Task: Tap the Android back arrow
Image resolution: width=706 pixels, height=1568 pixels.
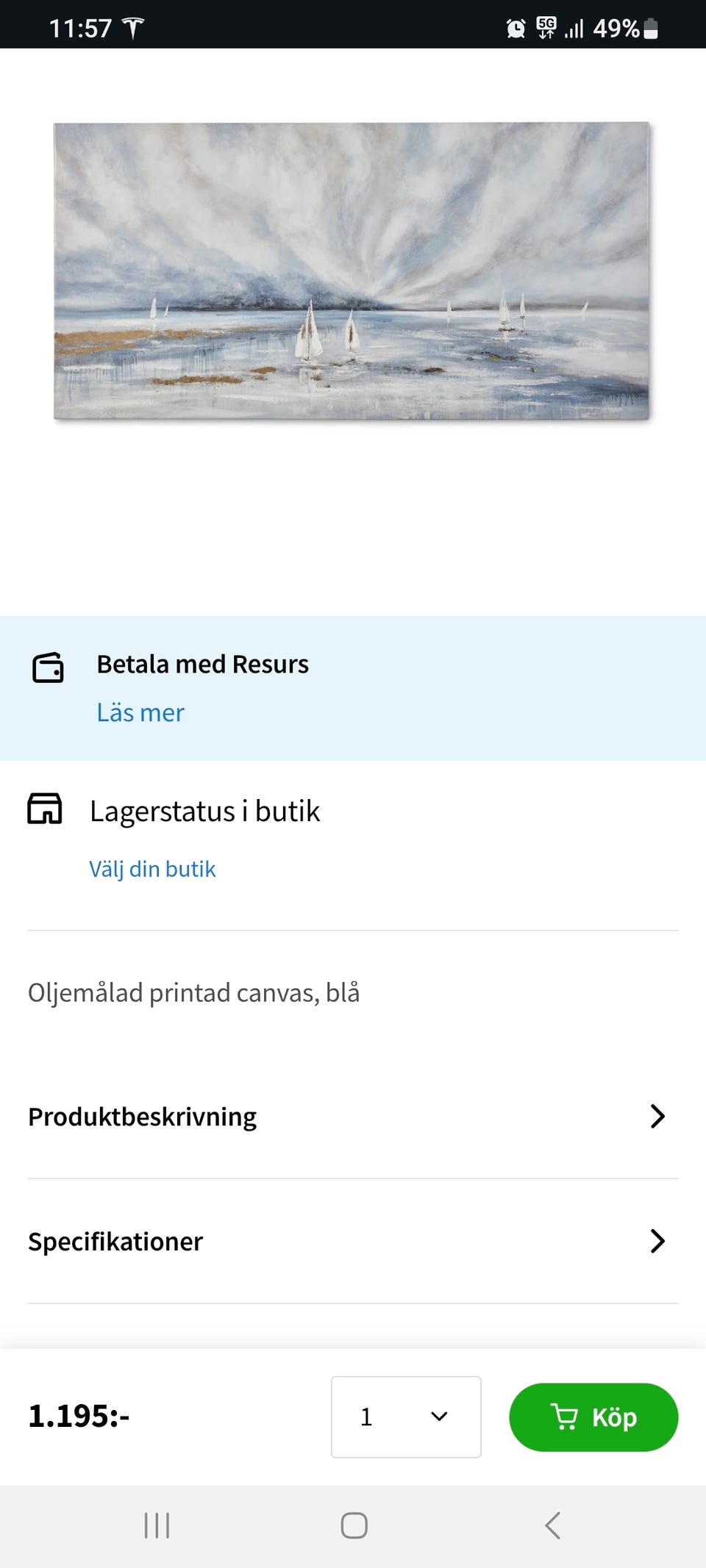Action: point(553,1525)
